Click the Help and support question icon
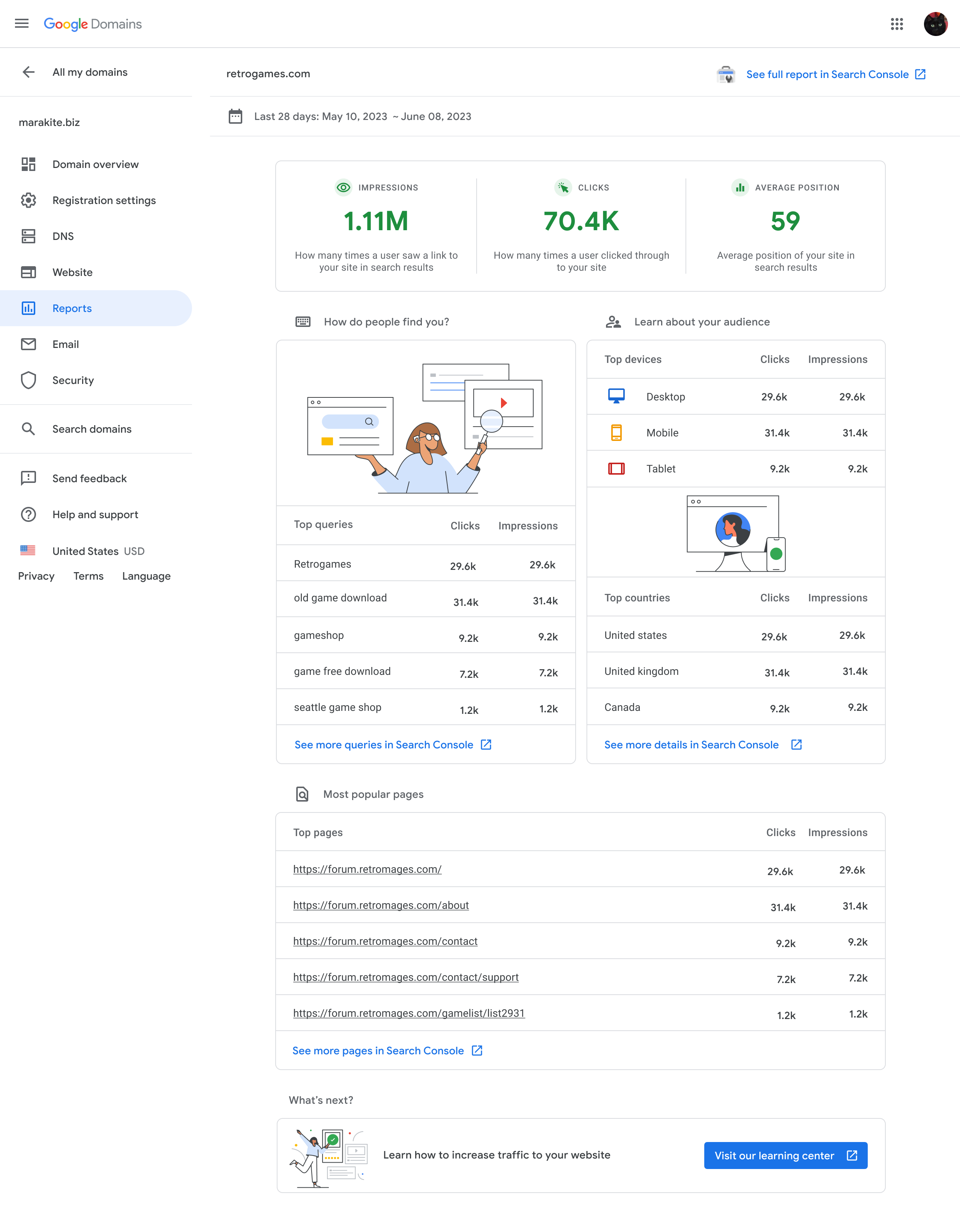This screenshot has width=960, height=1232. 28,514
